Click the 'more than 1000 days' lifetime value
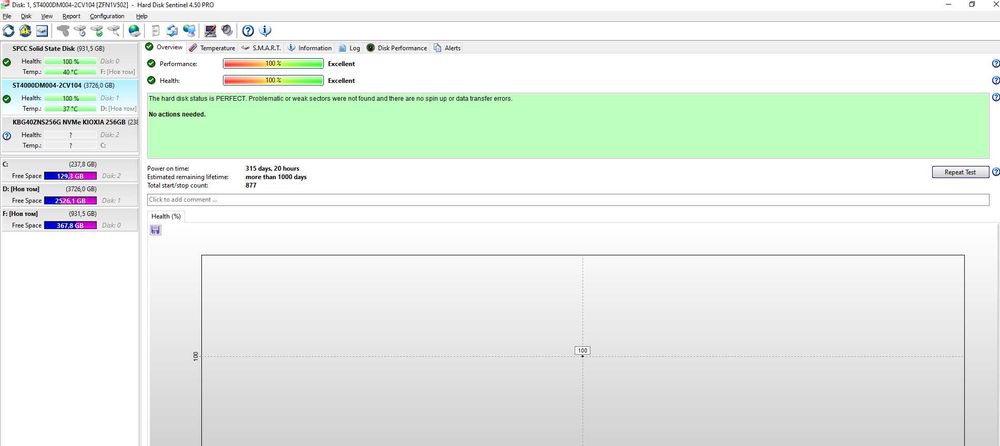The width and height of the screenshot is (1000, 446). tap(276, 177)
